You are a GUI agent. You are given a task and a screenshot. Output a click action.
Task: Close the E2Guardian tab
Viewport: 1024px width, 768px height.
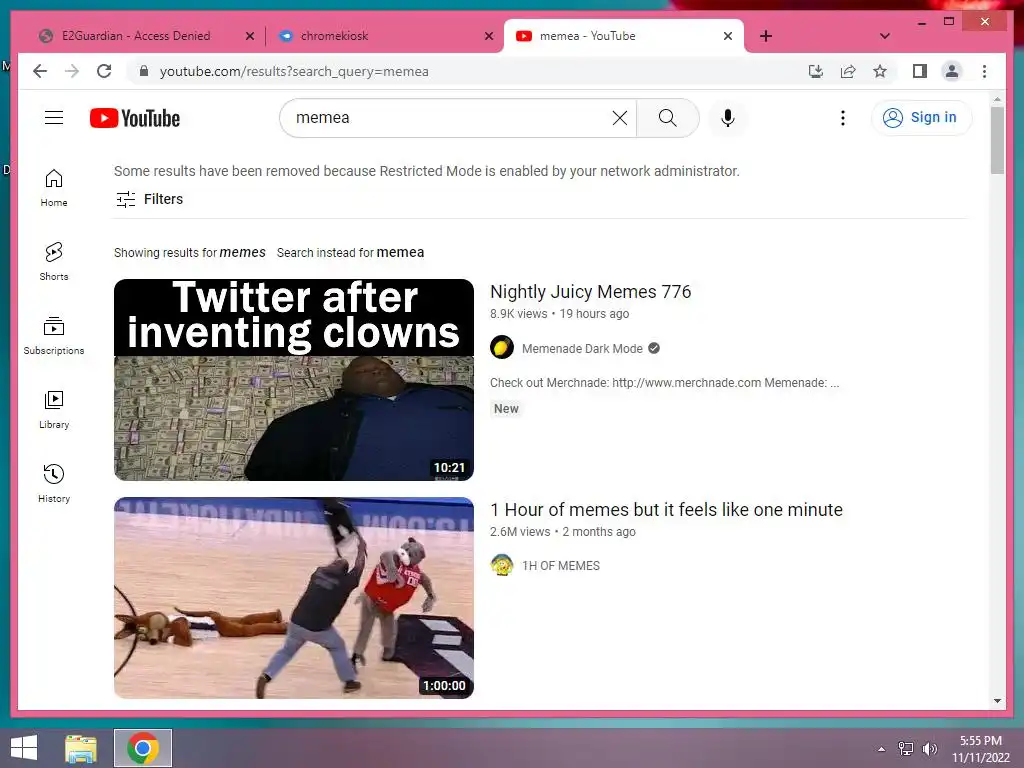[x=249, y=37]
